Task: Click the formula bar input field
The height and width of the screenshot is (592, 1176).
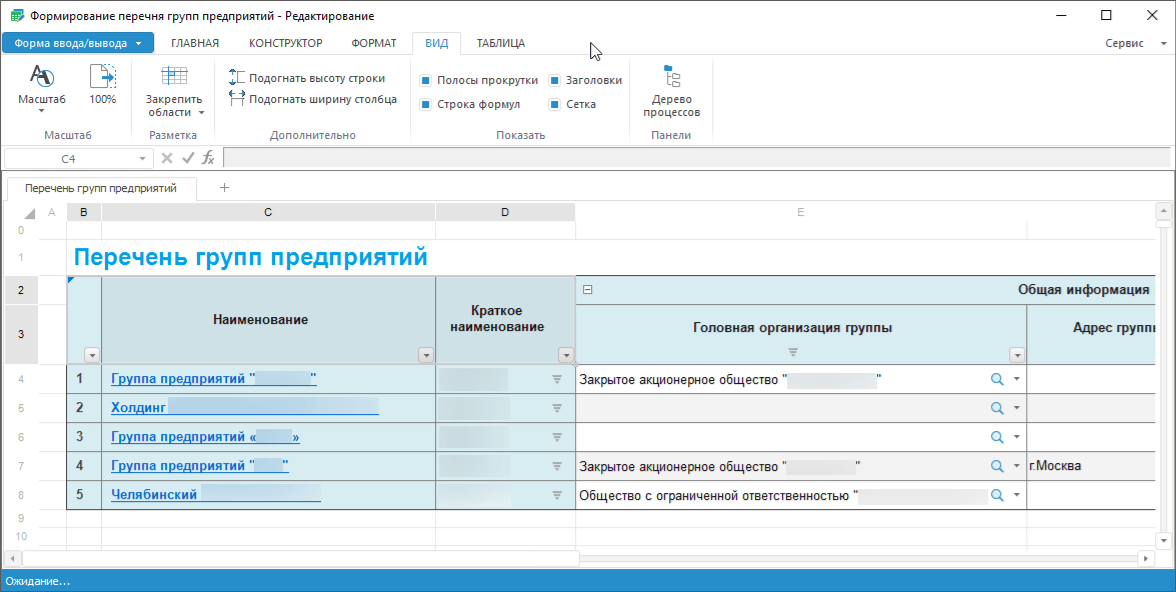Action: pos(696,158)
